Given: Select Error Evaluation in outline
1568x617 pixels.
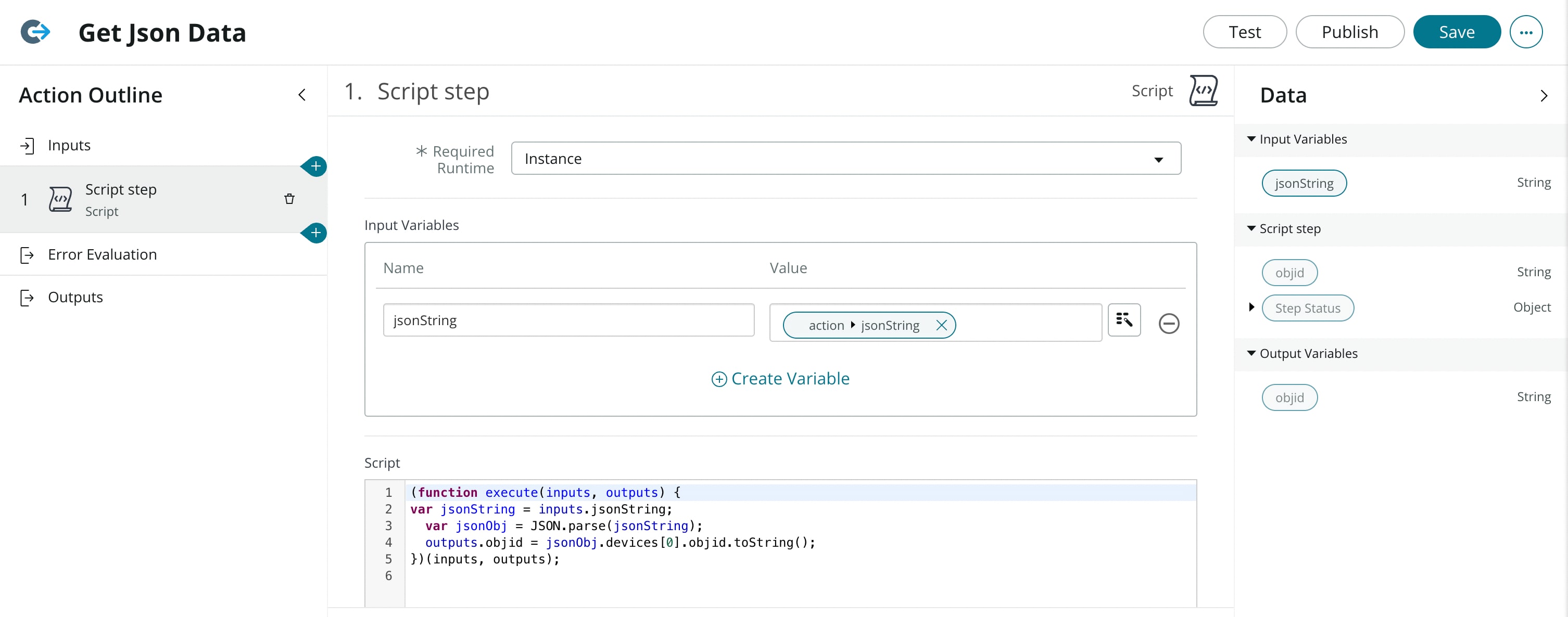Looking at the screenshot, I should [102, 254].
